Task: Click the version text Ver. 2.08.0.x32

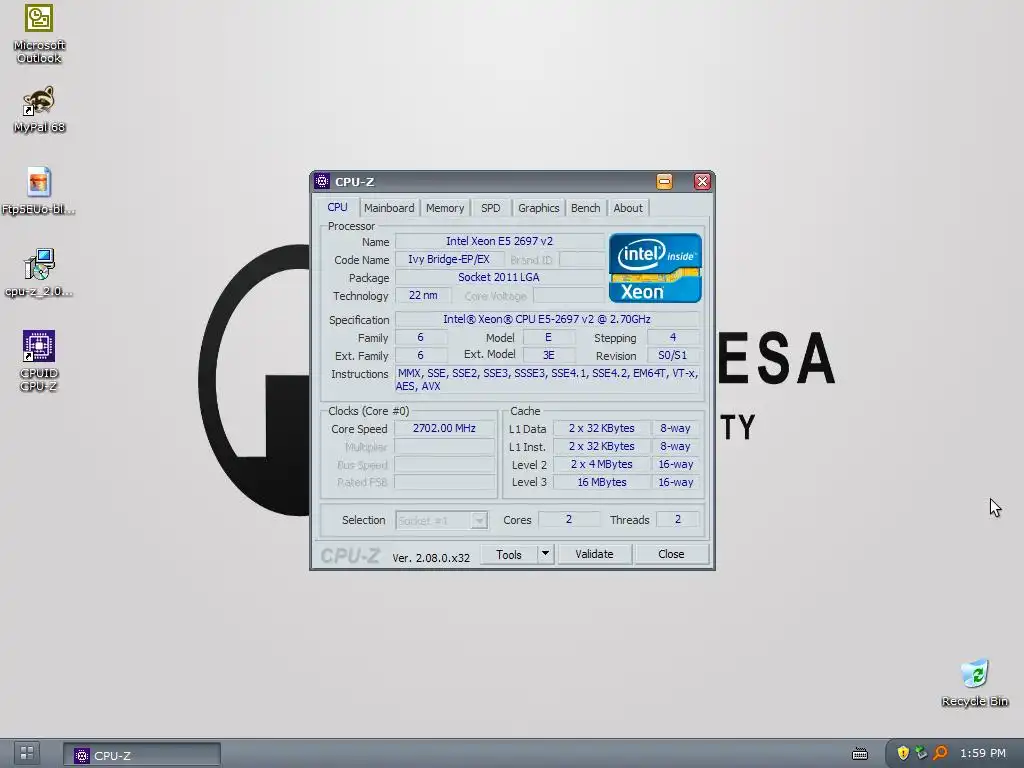Action: 431,558
